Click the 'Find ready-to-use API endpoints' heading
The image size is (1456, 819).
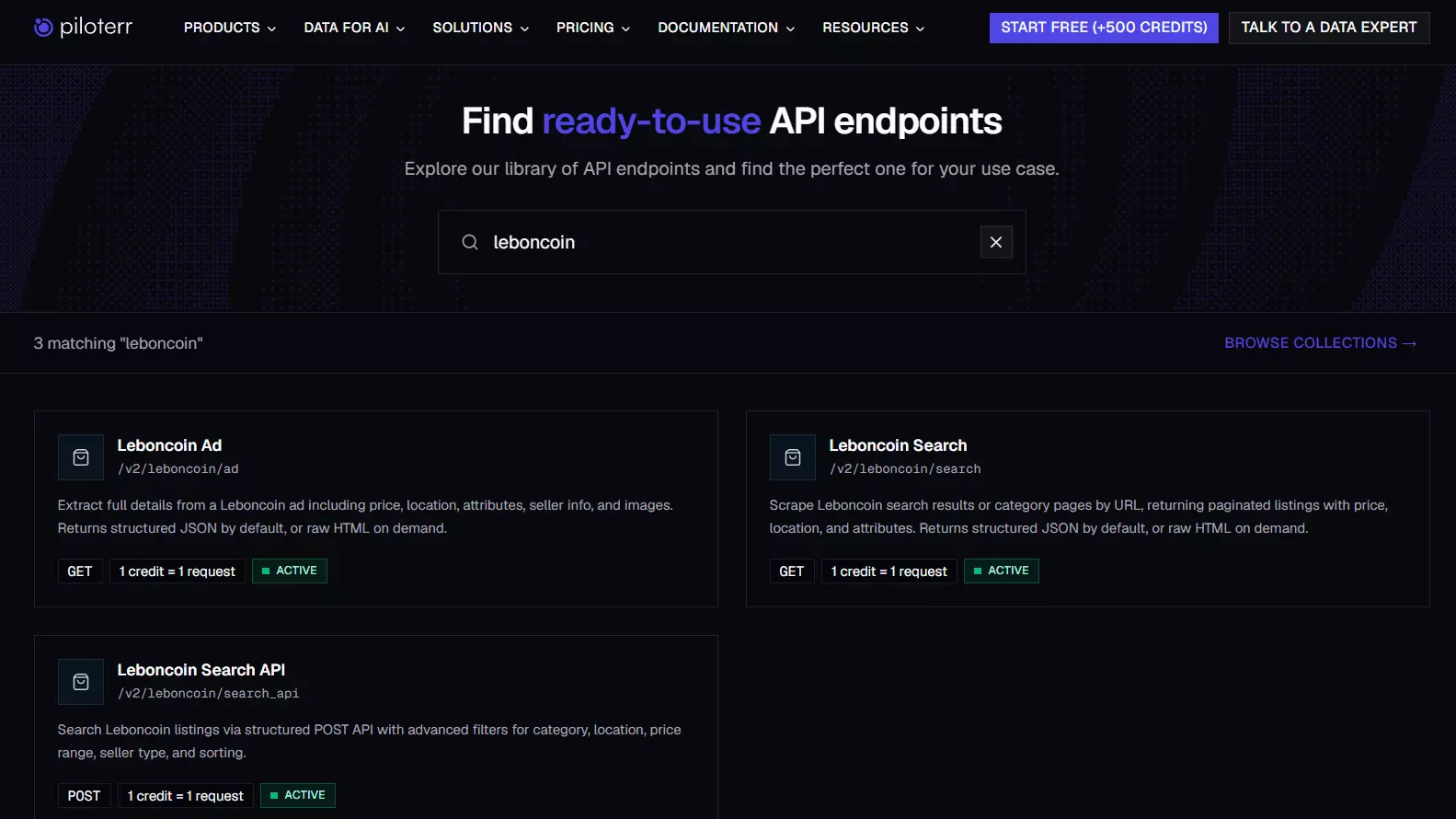(732, 121)
